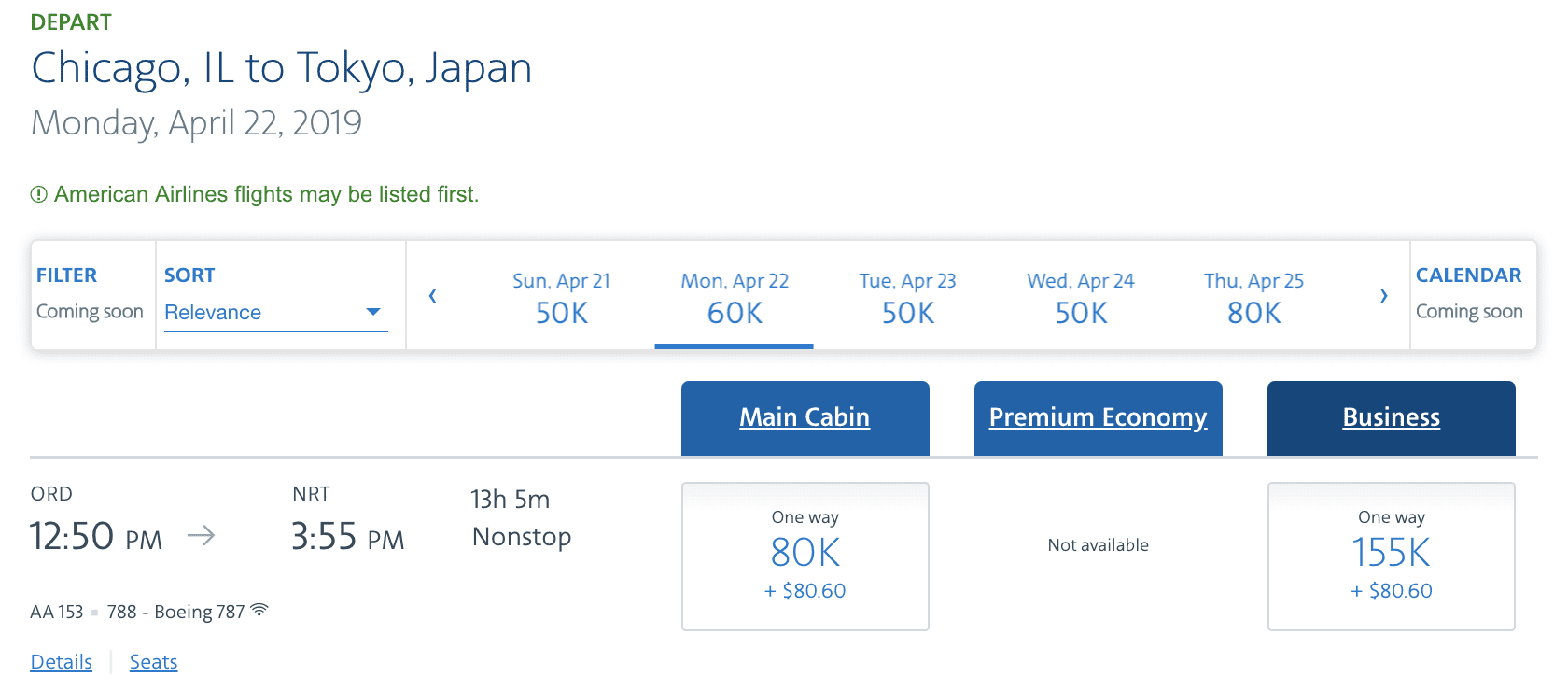Image resolution: width=1568 pixels, height=691 pixels.
Task: Choose the 155K Business one-way fare
Action: (x=1391, y=557)
